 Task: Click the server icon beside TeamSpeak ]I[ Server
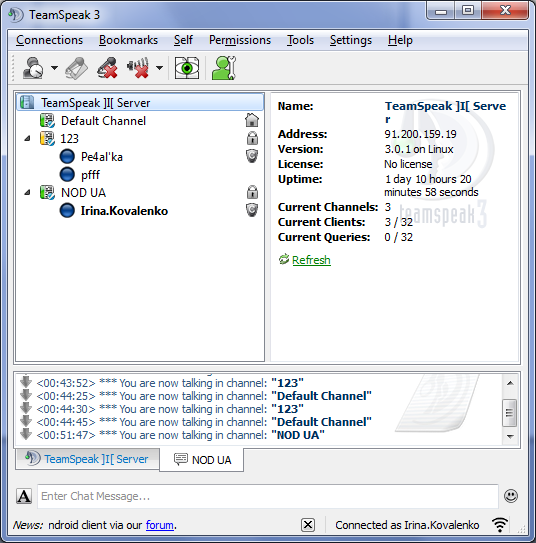(x=27, y=102)
